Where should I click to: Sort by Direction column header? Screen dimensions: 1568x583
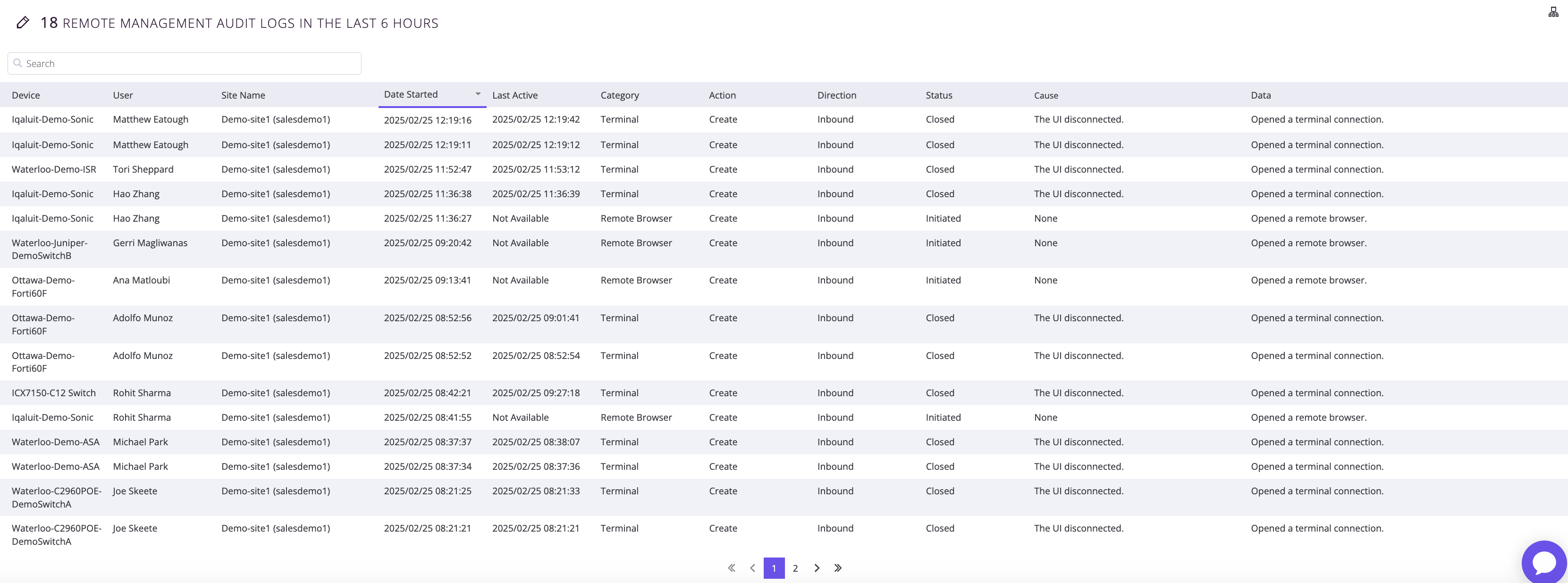point(837,95)
